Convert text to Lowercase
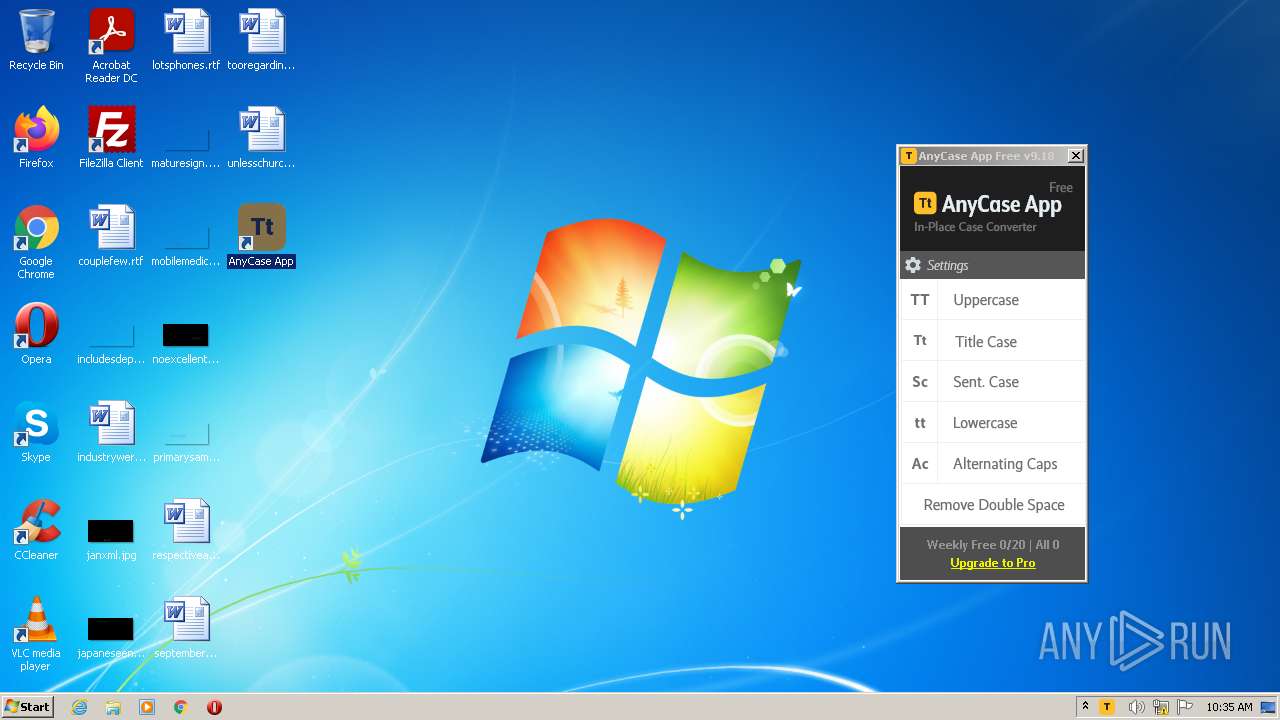Viewport: 1280px width, 720px height. [x=992, y=423]
